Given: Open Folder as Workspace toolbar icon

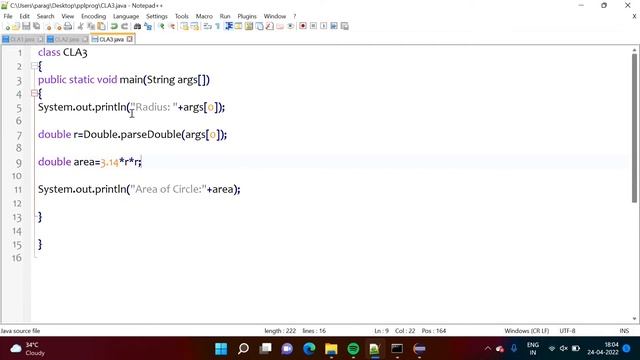Looking at the screenshot, I should pos(280,27).
